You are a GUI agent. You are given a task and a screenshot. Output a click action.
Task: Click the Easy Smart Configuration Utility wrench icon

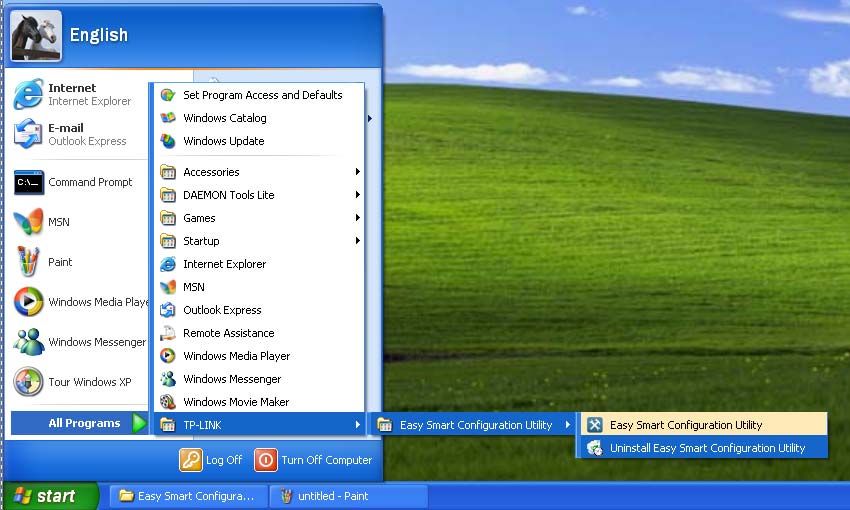click(x=595, y=425)
